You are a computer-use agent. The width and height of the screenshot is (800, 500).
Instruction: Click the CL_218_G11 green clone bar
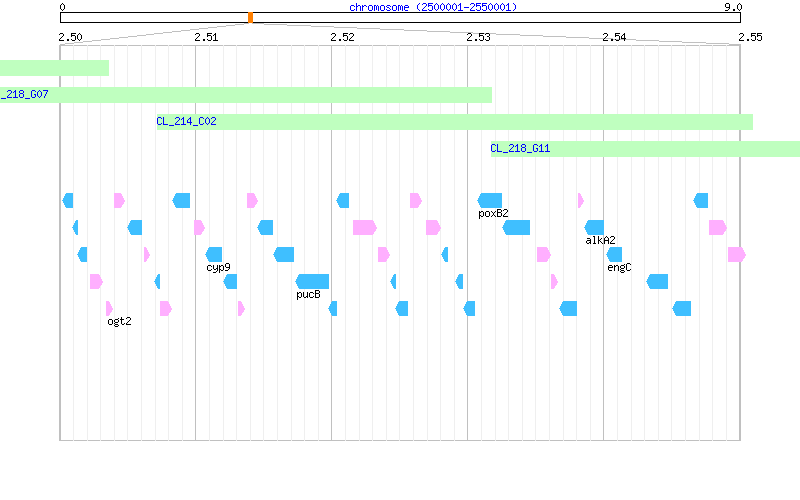645,149
